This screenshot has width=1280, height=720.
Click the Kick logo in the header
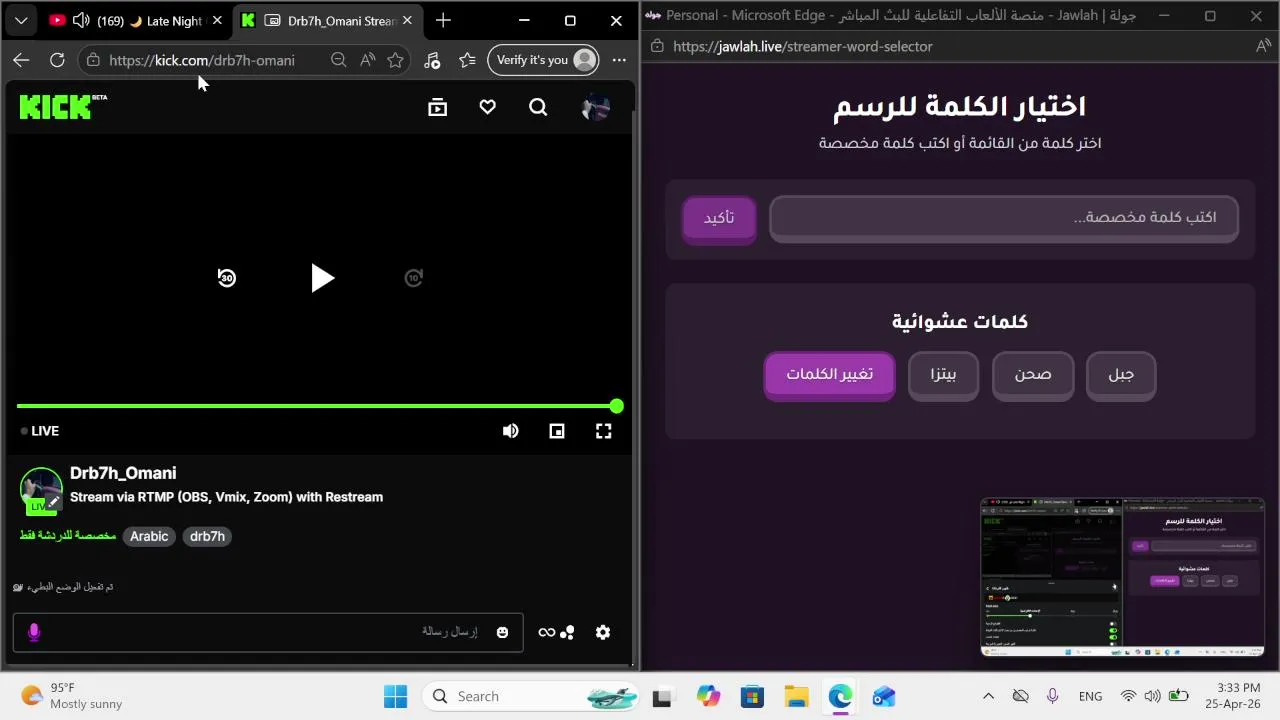63,107
